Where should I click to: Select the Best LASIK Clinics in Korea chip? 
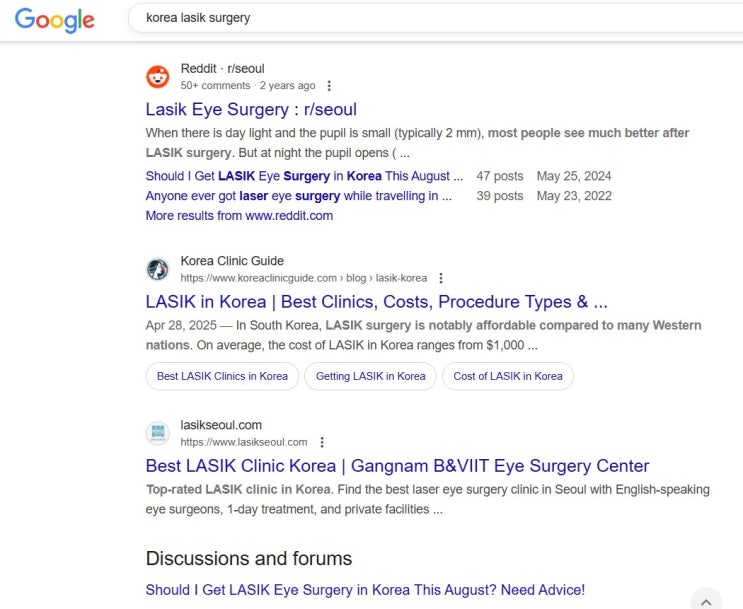[x=222, y=376]
